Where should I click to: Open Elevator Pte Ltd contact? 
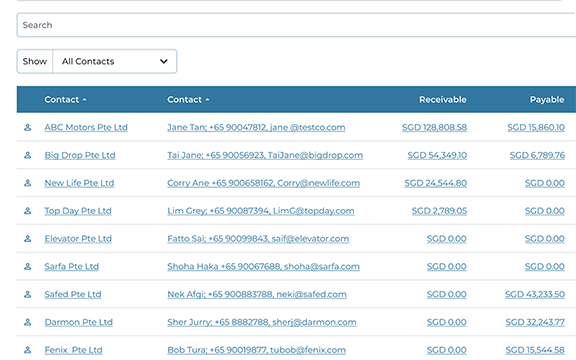pos(78,239)
